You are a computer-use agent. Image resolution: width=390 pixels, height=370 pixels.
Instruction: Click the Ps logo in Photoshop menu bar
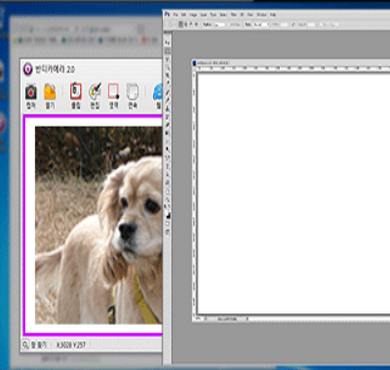point(167,14)
